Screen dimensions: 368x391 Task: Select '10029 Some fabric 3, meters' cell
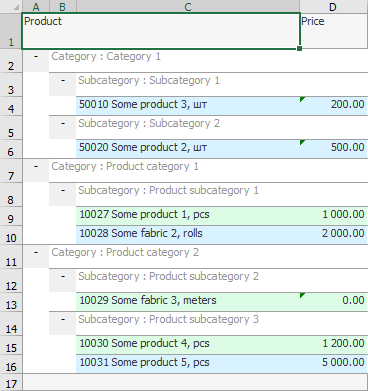(x=188, y=302)
